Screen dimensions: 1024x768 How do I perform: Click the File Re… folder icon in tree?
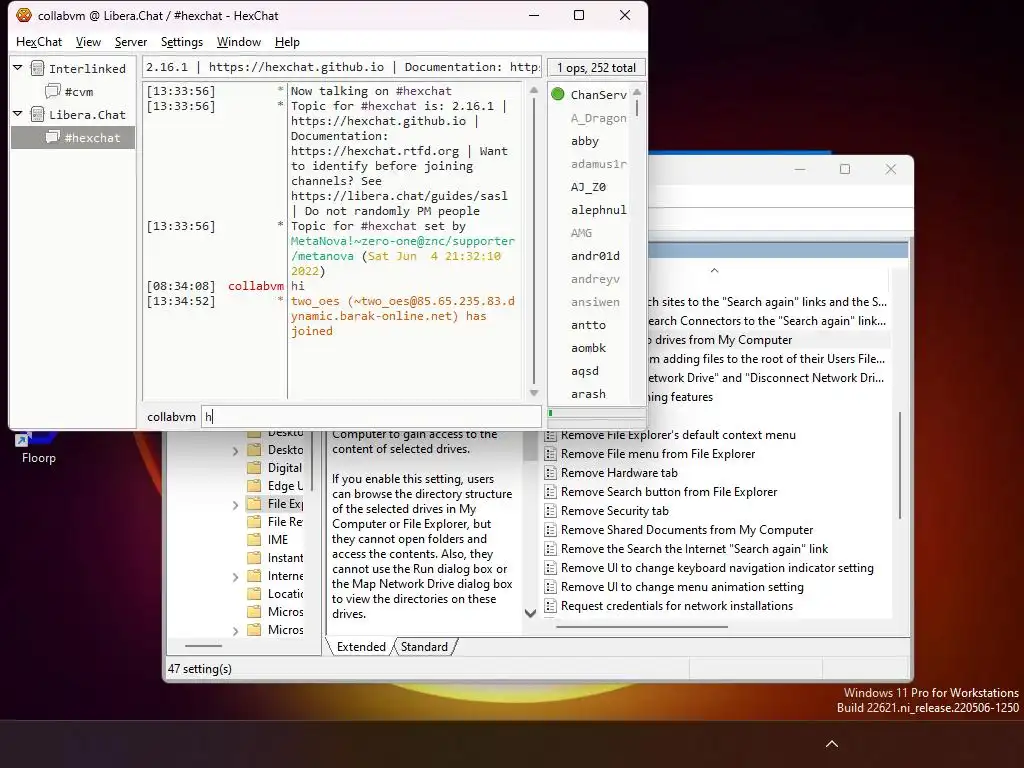[x=254, y=522]
